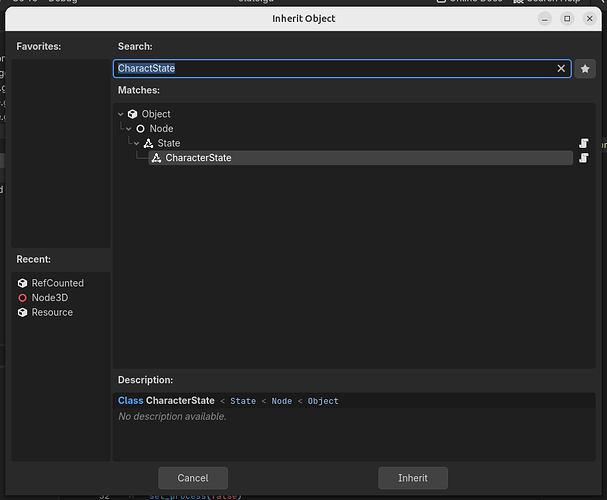Screen dimensions: 607x500
Task: Click the State class icon in tree
Action: tap(148, 144)
